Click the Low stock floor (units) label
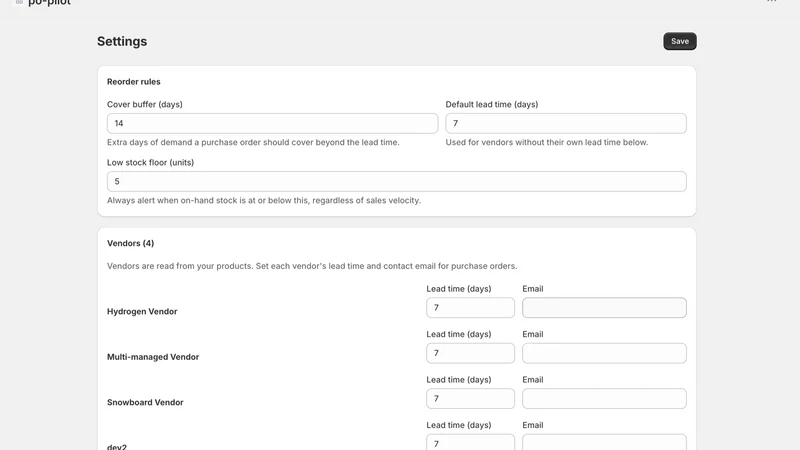Image resolution: width=800 pixels, height=450 pixels. [x=151, y=162]
